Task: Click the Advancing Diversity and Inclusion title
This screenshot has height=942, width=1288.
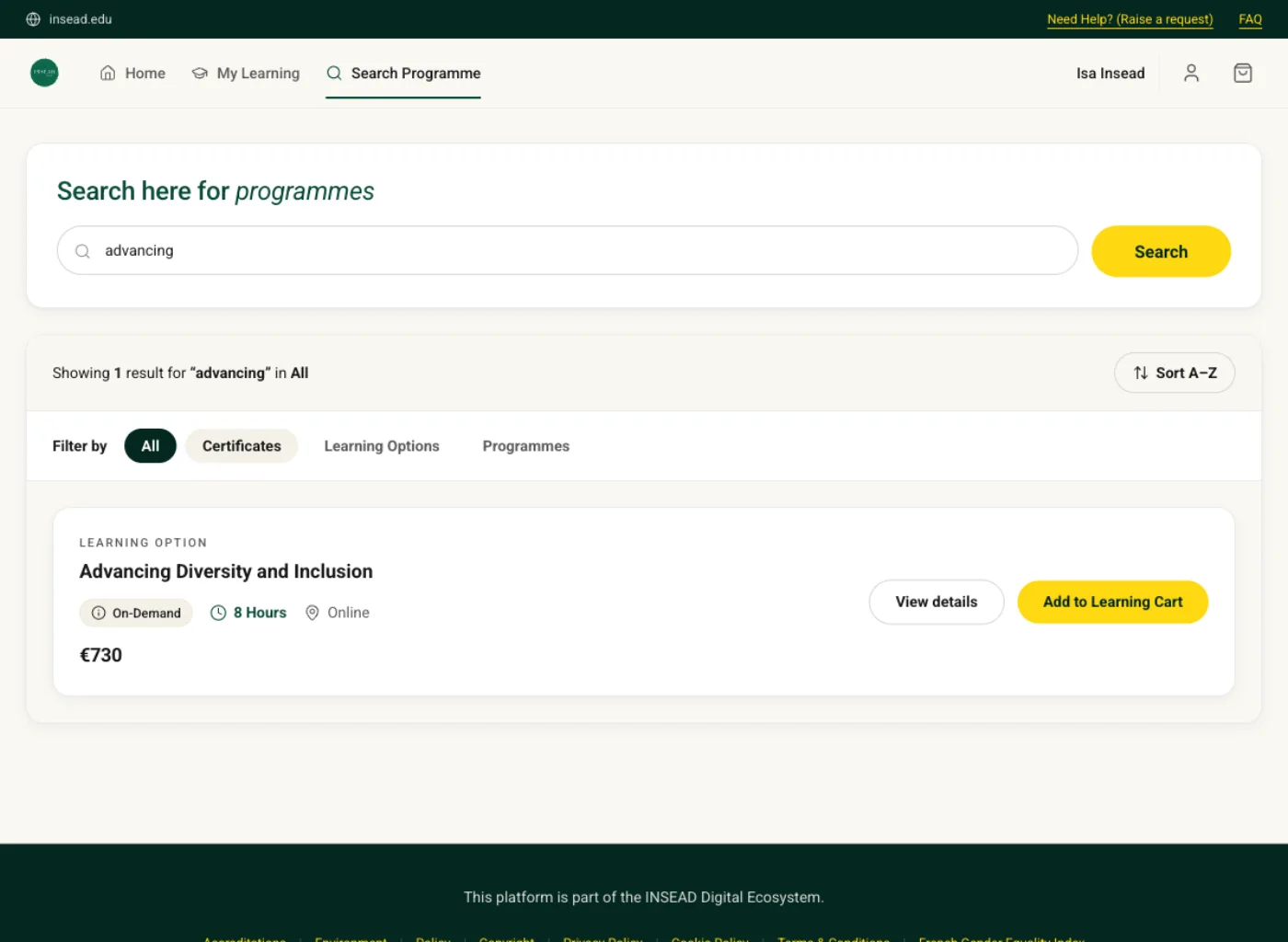Action: [x=226, y=571]
